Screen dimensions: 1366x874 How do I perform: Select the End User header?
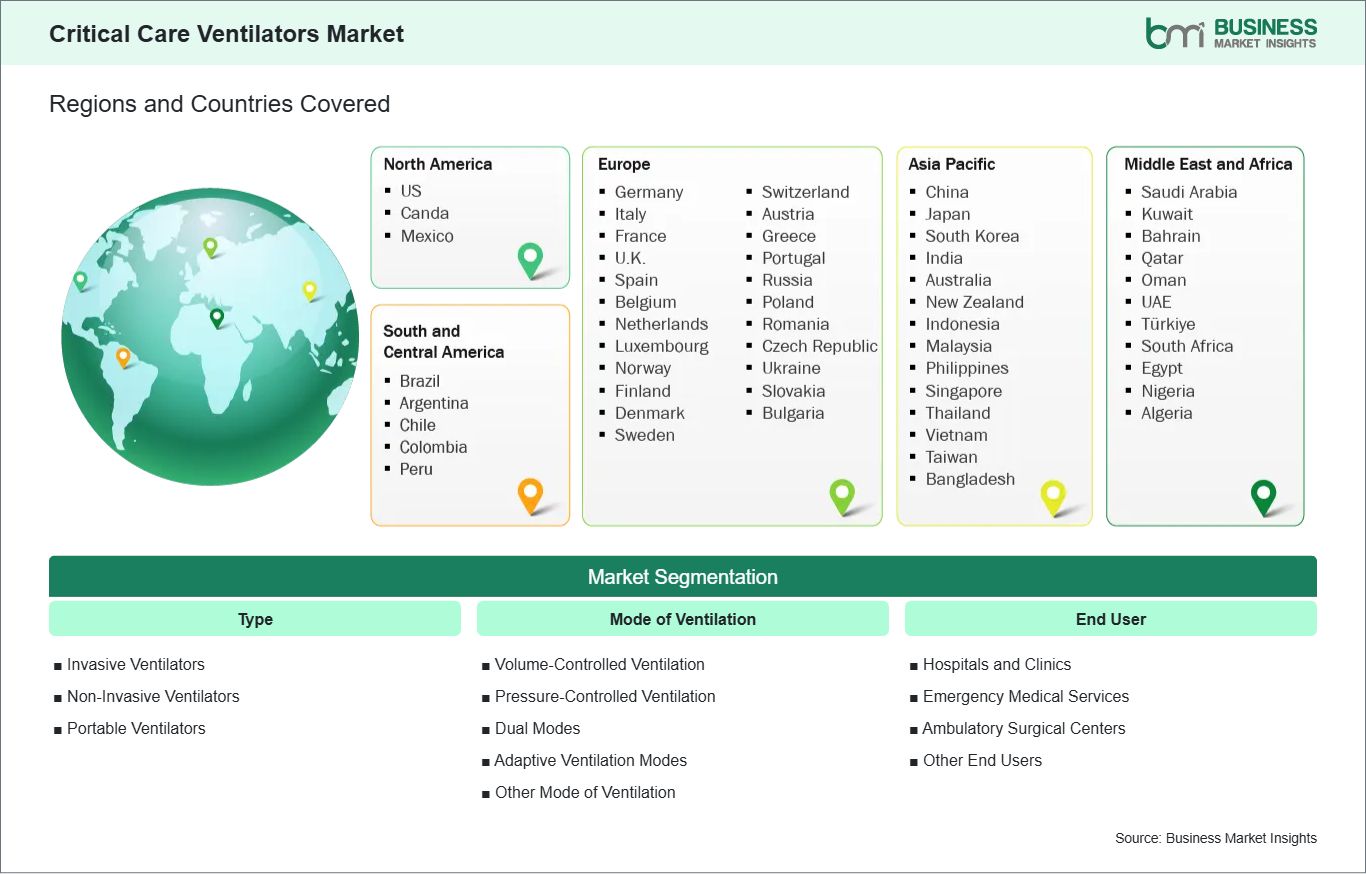1110,619
